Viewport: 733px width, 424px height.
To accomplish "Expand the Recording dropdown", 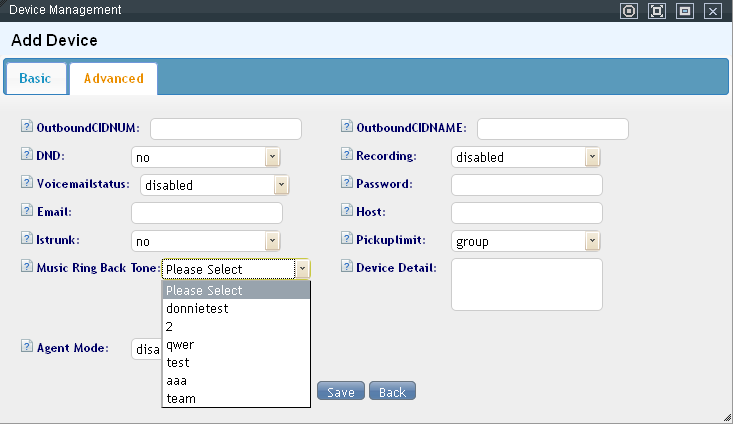I will [x=526, y=157].
